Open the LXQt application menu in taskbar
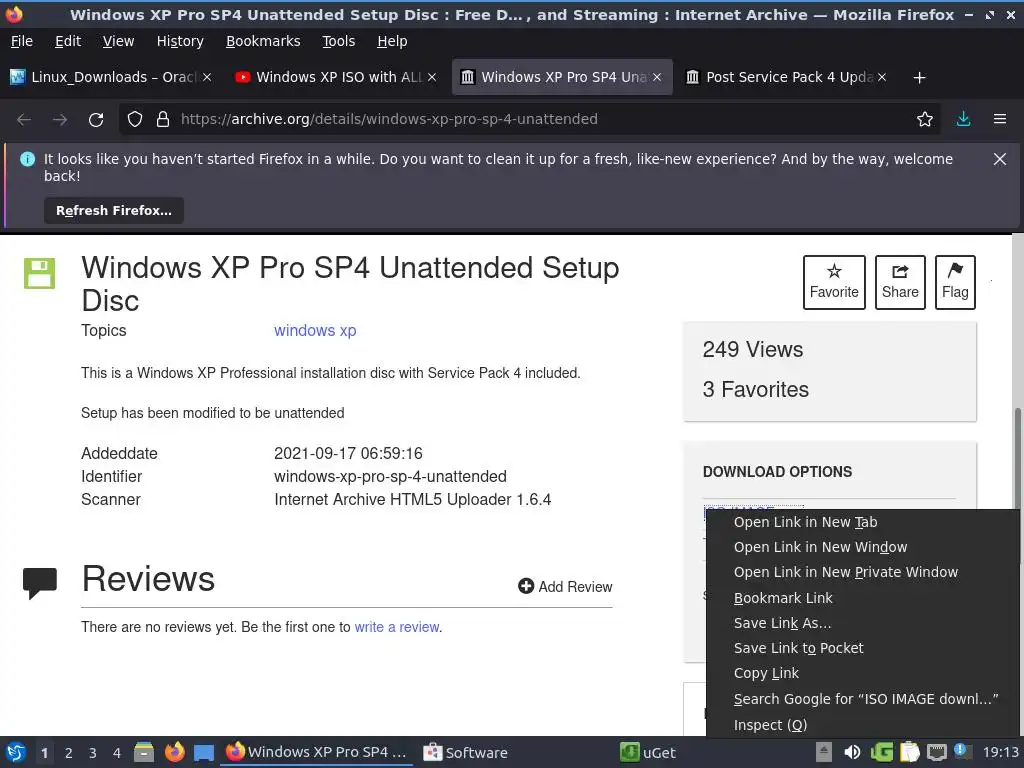Screen dimensions: 1024x768 coord(16,752)
